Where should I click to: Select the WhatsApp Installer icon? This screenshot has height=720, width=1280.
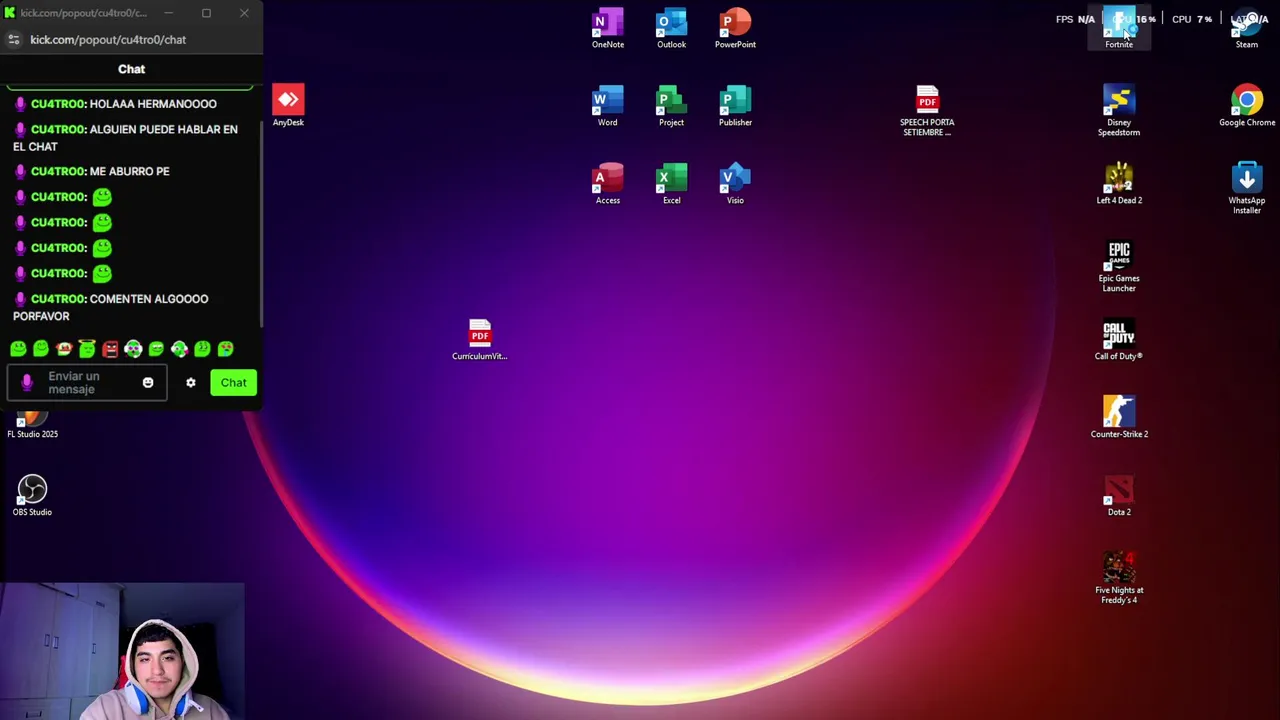pos(1246,188)
